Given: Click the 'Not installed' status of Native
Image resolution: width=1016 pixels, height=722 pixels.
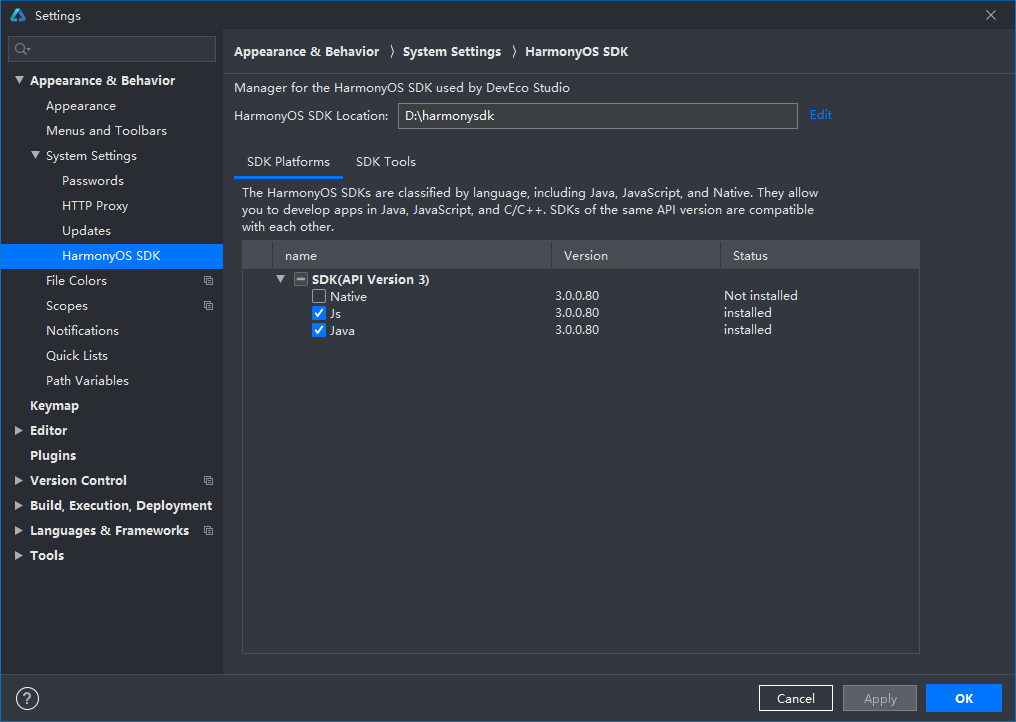Looking at the screenshot, I should pos(761,296).
